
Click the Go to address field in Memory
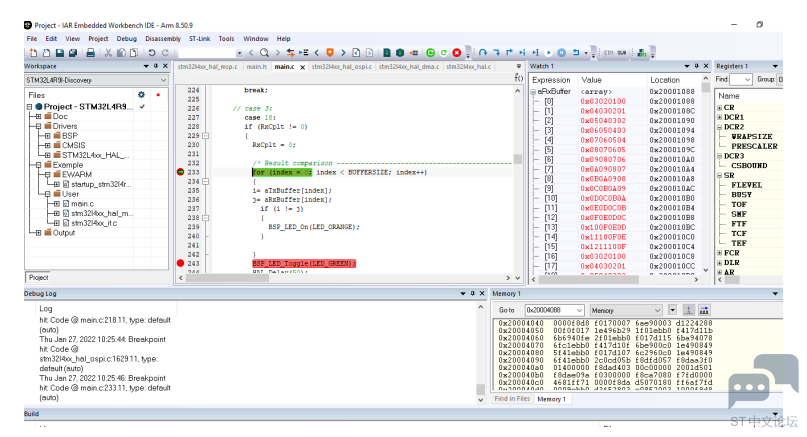pyautogui.click(x=554, y=310)
